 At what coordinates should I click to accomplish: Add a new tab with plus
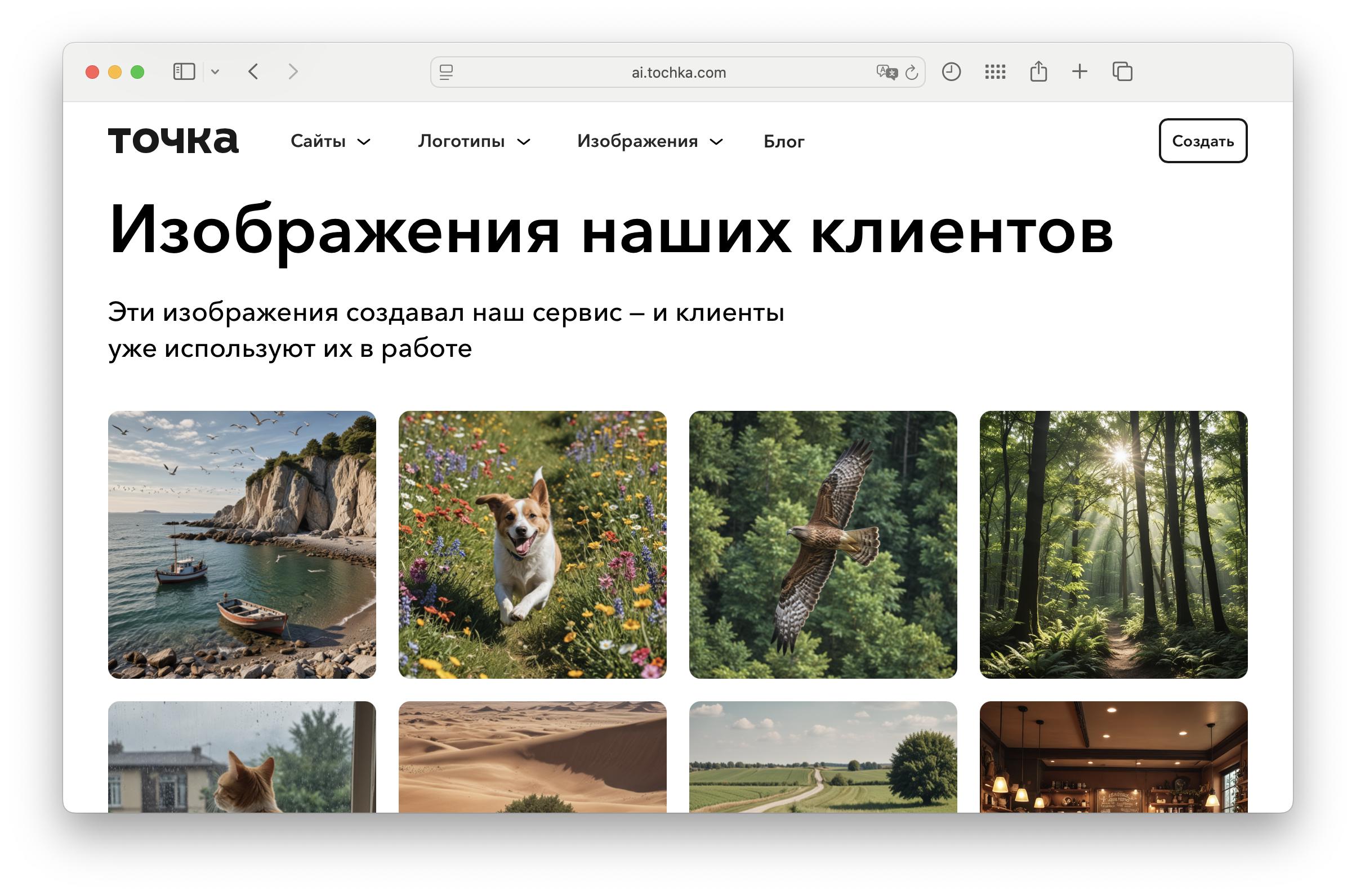click(1080, 71)
